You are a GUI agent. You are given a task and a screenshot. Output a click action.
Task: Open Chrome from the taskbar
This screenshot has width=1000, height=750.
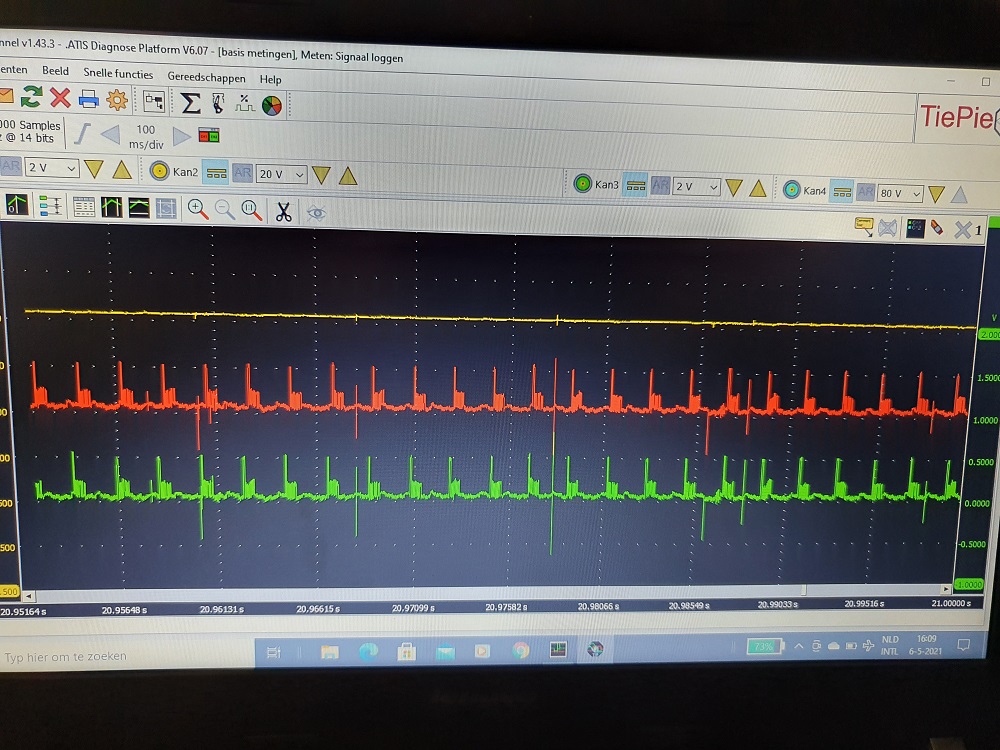click(520, 650)
